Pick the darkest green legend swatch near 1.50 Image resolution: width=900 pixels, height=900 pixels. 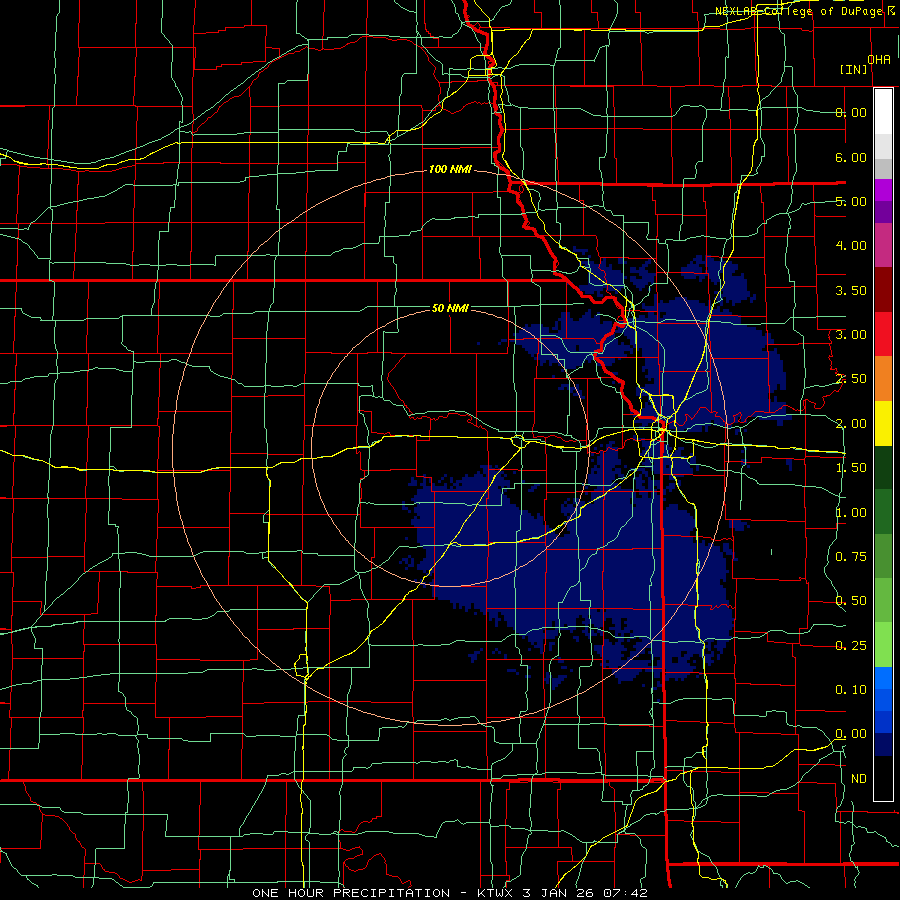click(x=883, y=467)
